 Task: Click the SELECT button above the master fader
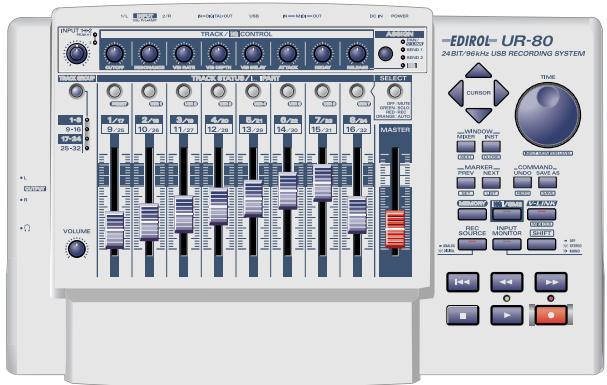pyautogui.click(x=394, y=91)
